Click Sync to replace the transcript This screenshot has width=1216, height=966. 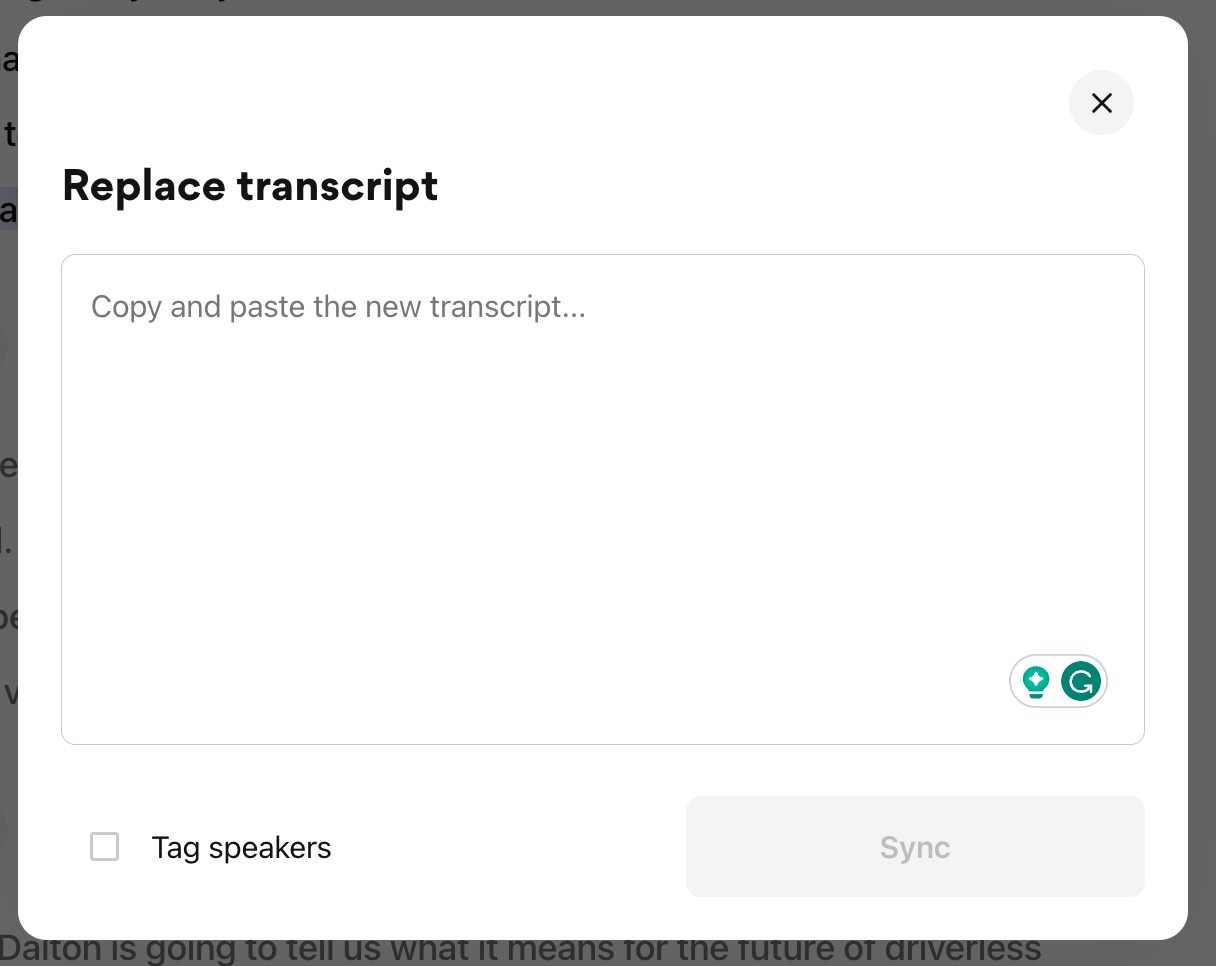click(914, 846)
